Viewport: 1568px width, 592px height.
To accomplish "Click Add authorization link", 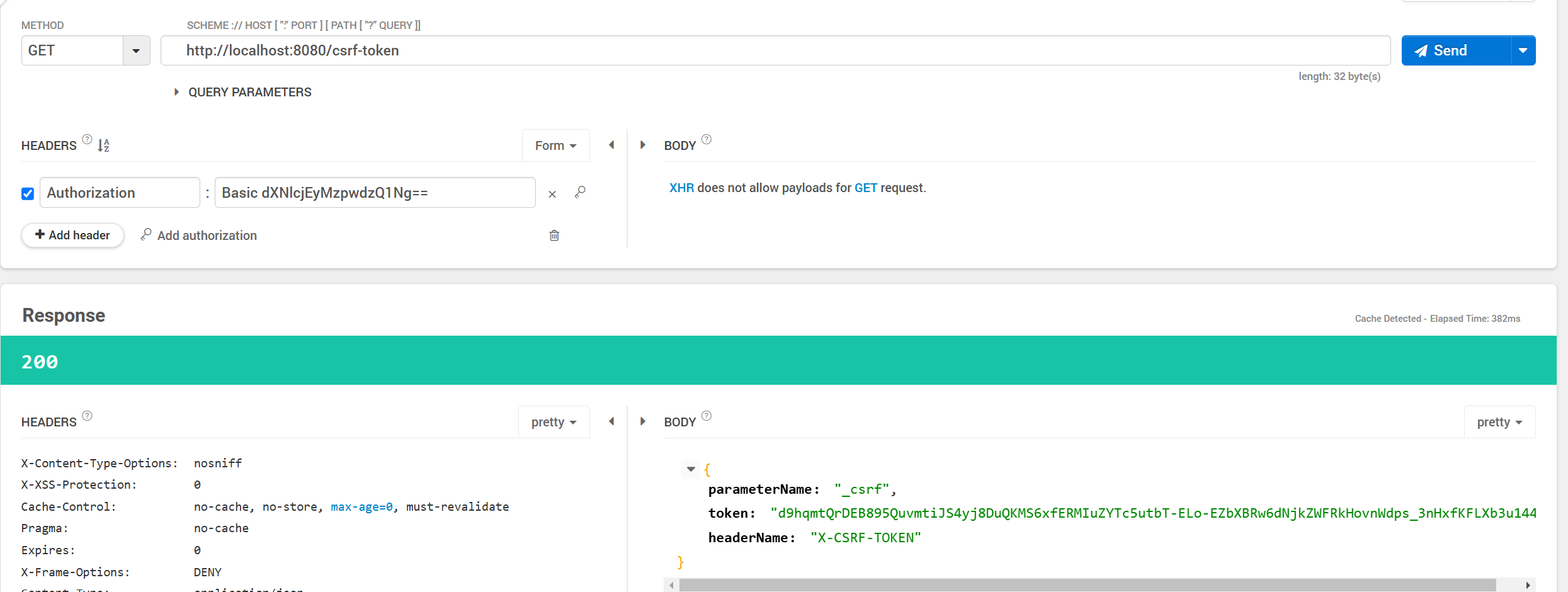I will [x=199, y=236].
